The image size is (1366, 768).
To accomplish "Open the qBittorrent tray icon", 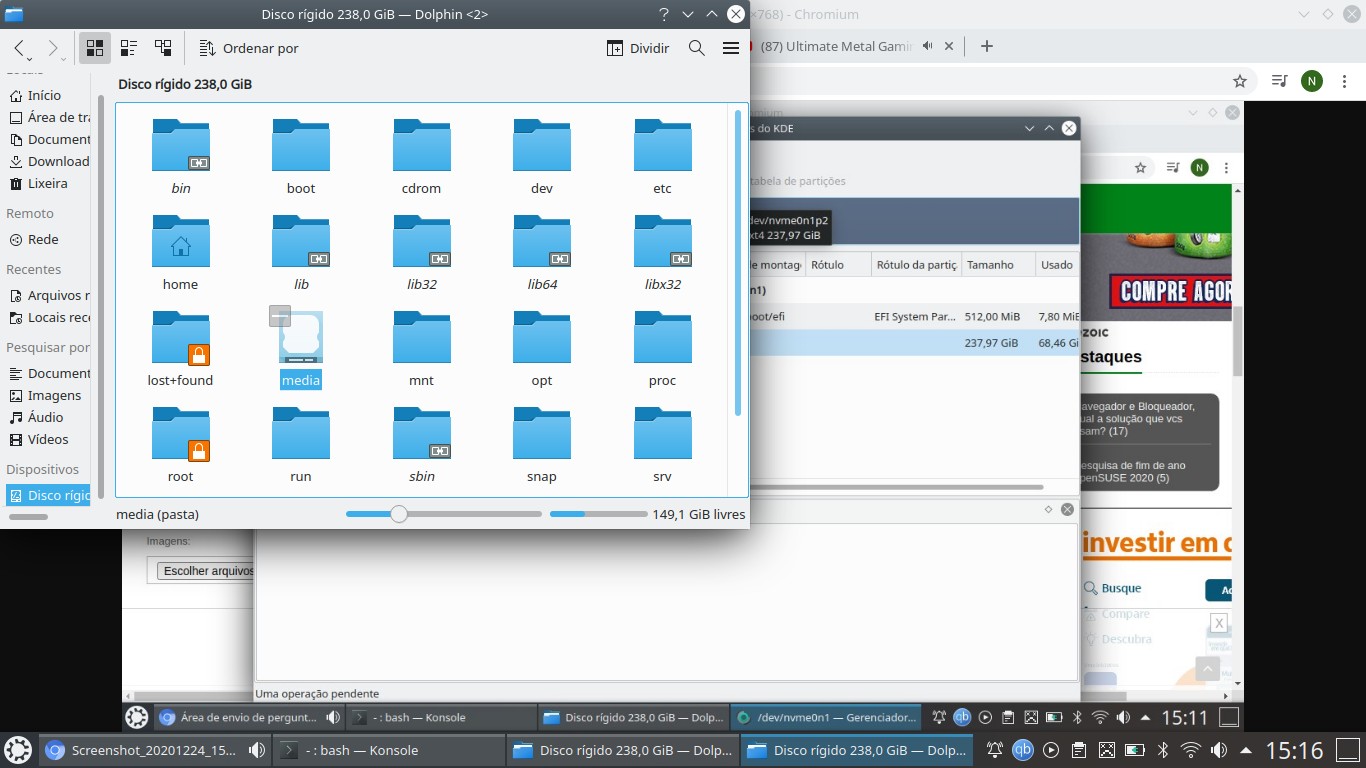I will pyautogui.click(x=1023, y=750).
